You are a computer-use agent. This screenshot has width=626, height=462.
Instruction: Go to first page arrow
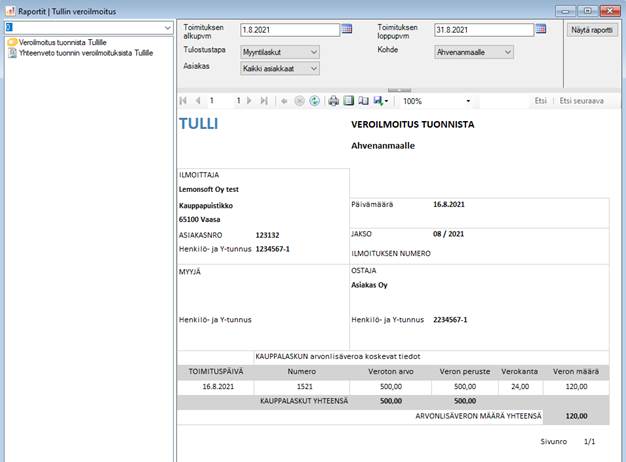pyautogui.click(x=183, y=101)
